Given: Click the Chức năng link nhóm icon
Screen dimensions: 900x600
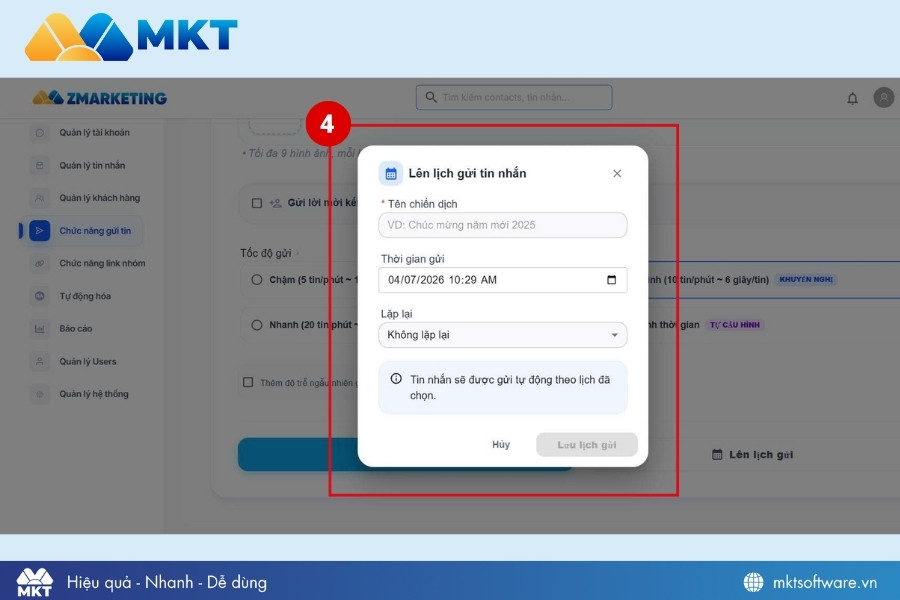Looking at the screenshot, I should click(x=40, y=263).
